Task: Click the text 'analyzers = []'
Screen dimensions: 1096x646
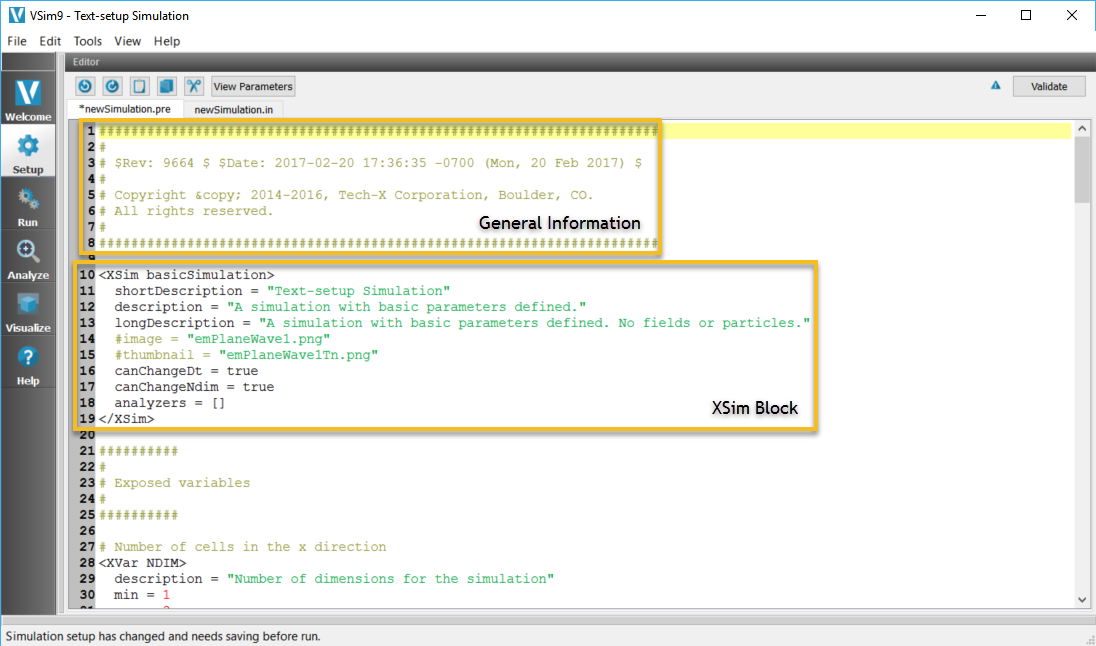Action: click(170, 403)
